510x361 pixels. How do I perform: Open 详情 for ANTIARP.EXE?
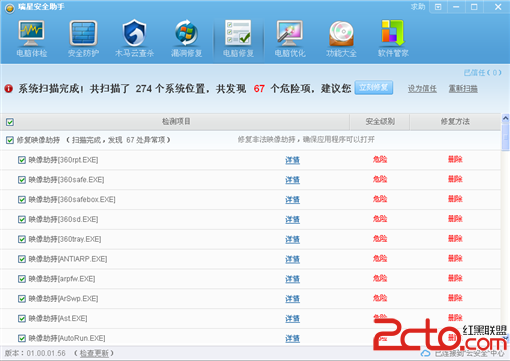tap(292, 259)
